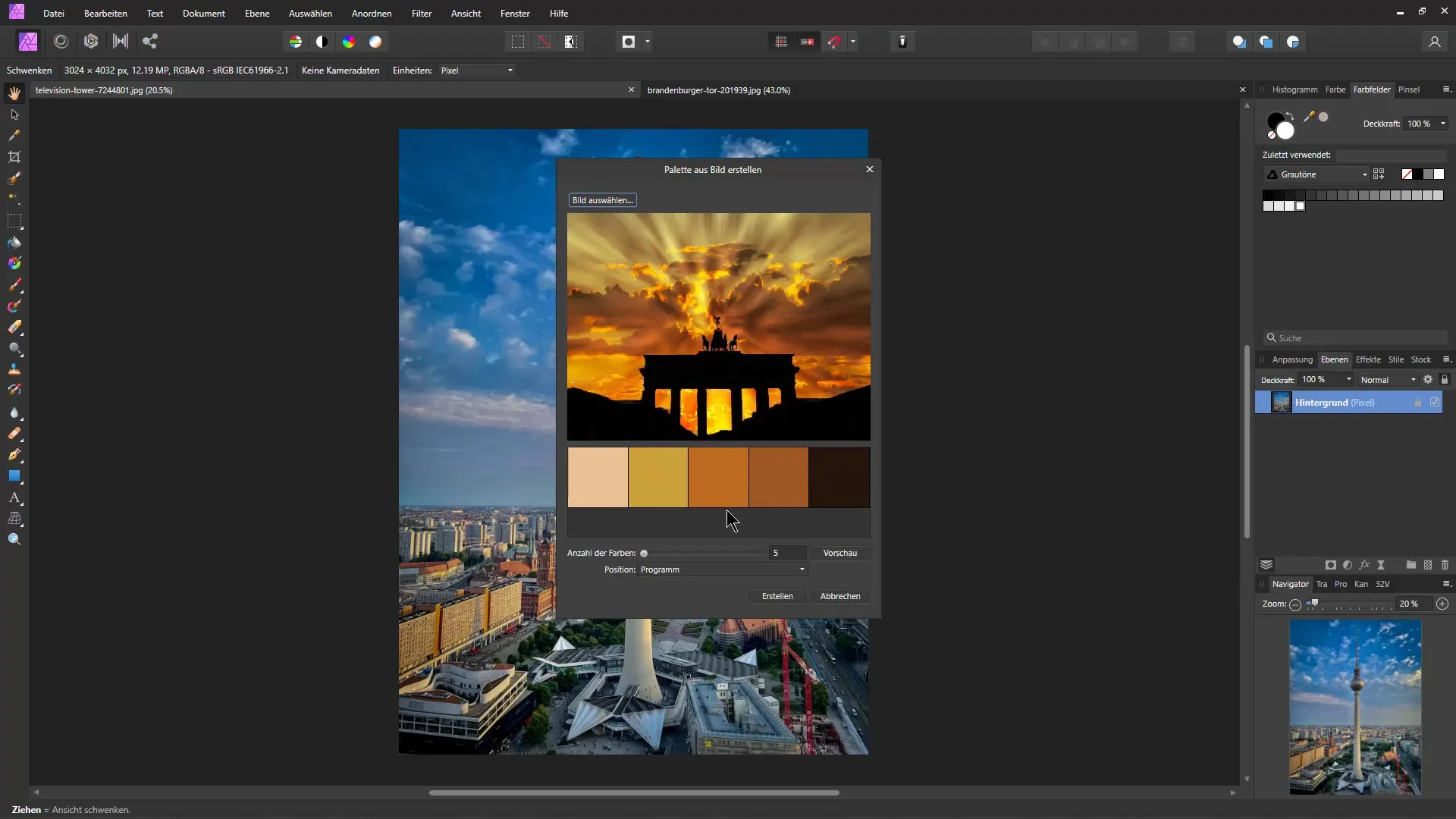Toggle the snapping magnet button

[834, 42]
